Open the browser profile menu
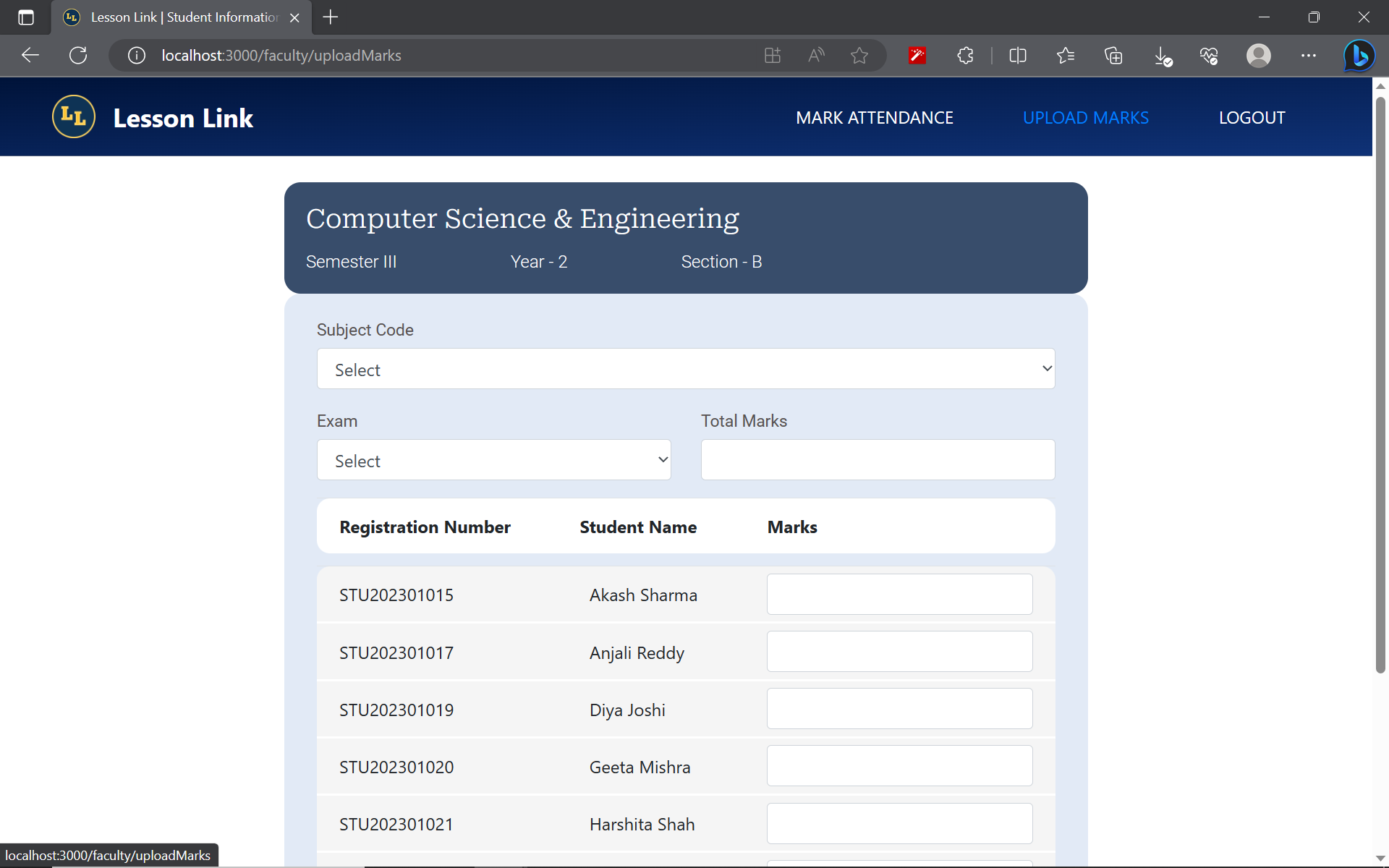 click(1258, 55)
